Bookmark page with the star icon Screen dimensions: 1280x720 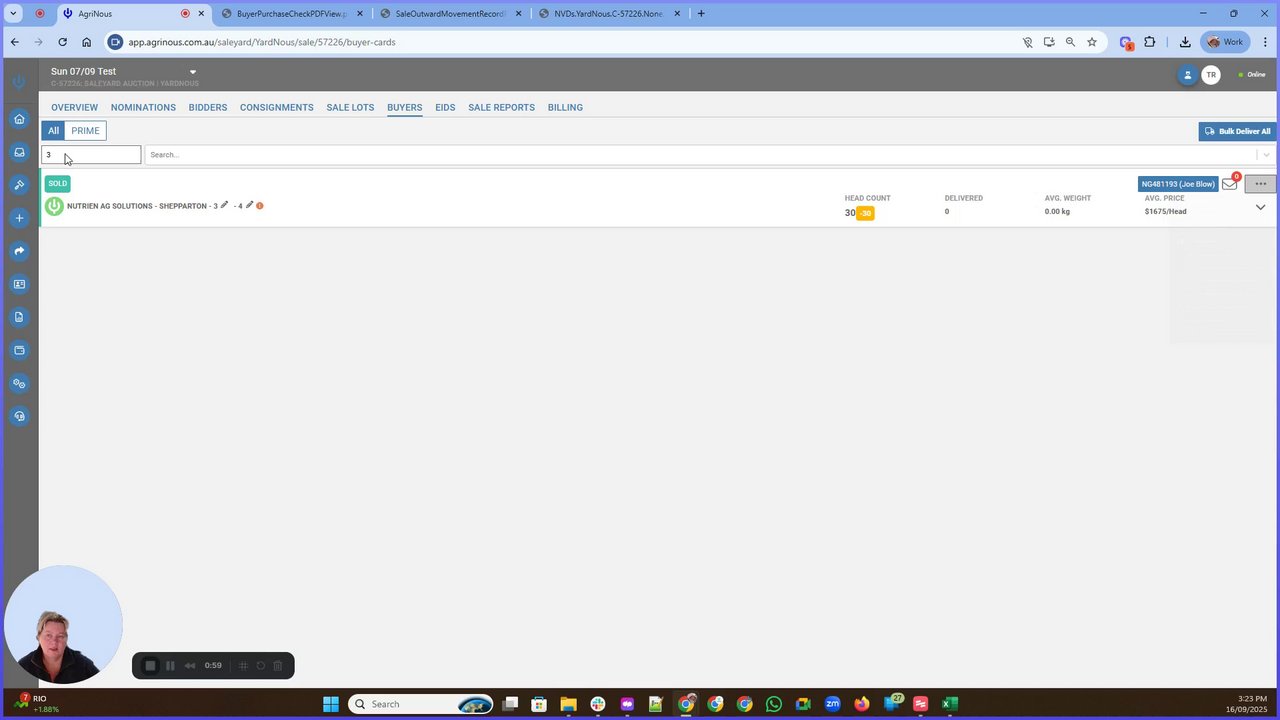tap(1092, 42)
